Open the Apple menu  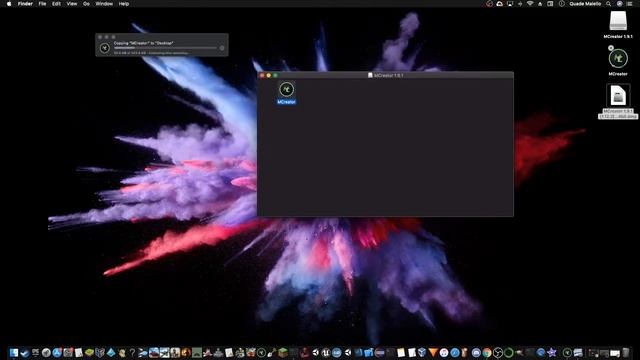9,4
